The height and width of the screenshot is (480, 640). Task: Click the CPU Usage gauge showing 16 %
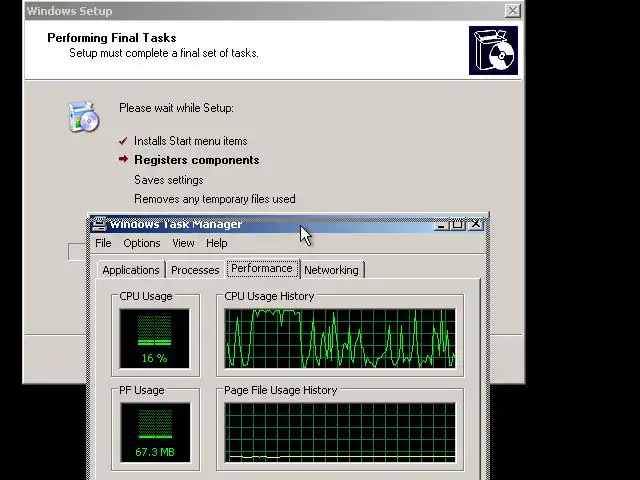[x=155, y=339]
